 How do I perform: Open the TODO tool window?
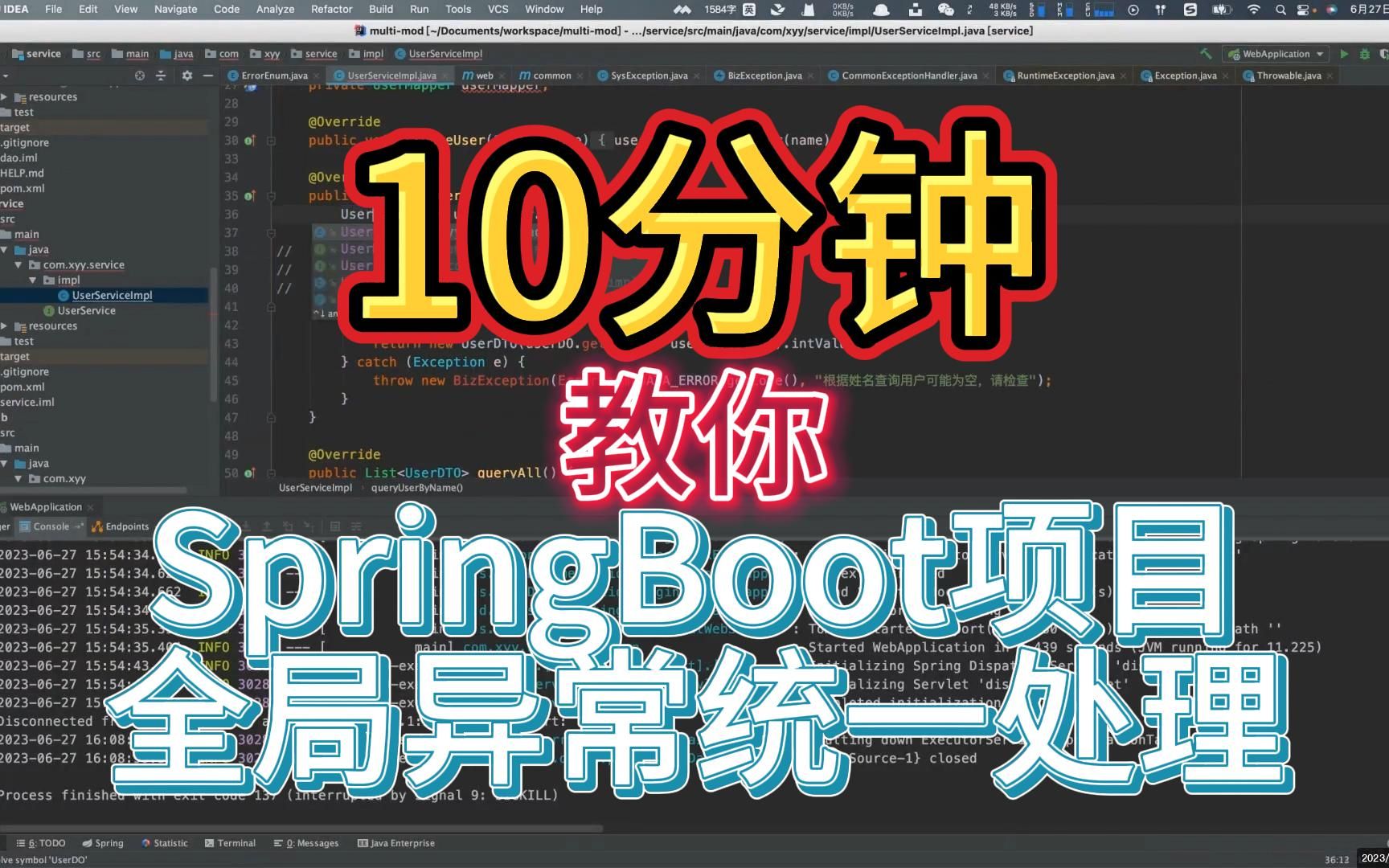coord(41,843)
